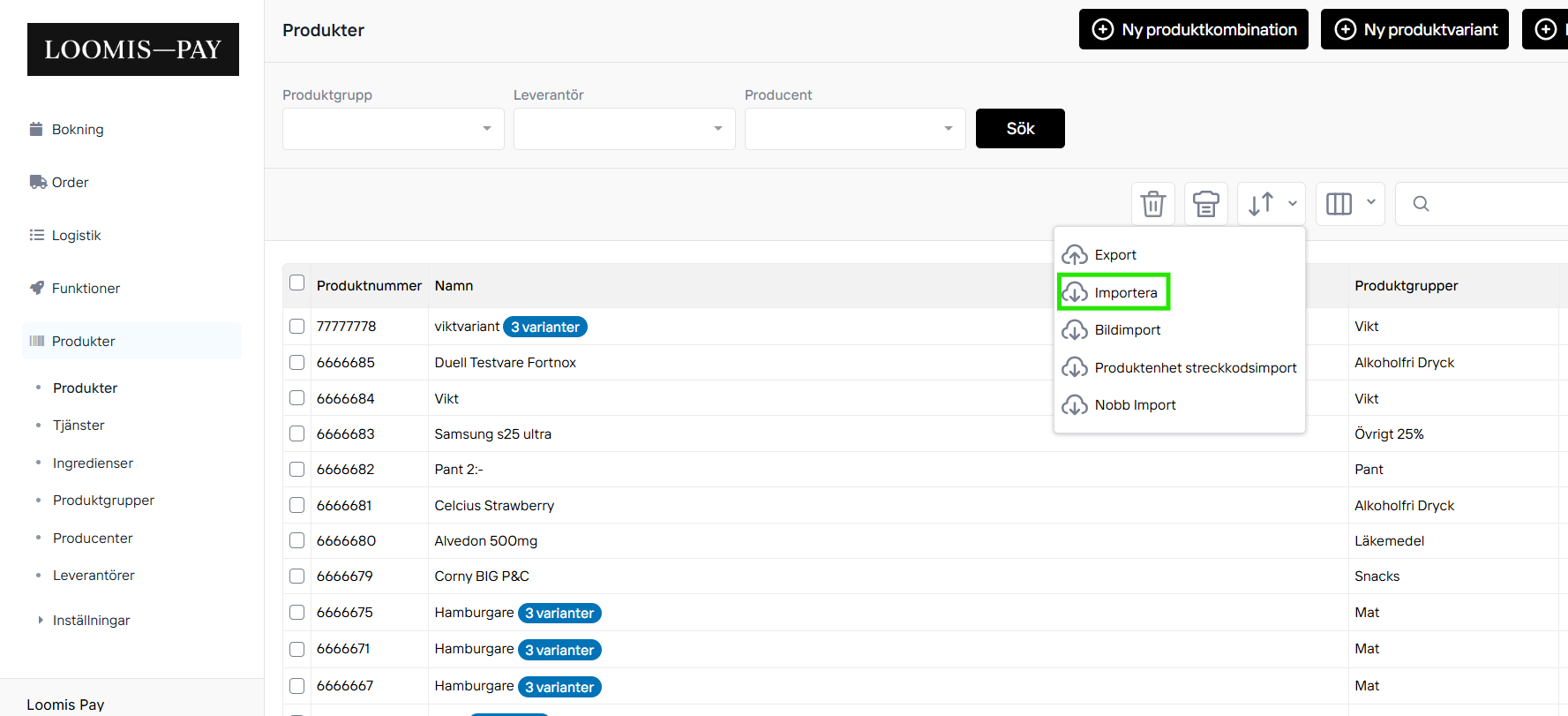Image resolution: width=1568 pixels, height=716 pixels.
Task: Expand Inställningar in the sidebar
Action: coord(91,621)
